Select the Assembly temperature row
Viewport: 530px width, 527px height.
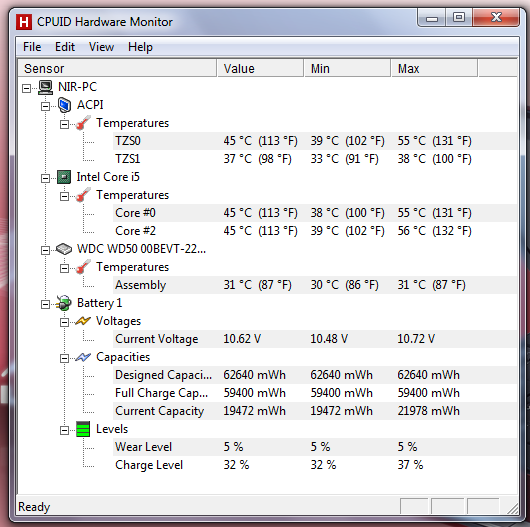pos(315,285)
